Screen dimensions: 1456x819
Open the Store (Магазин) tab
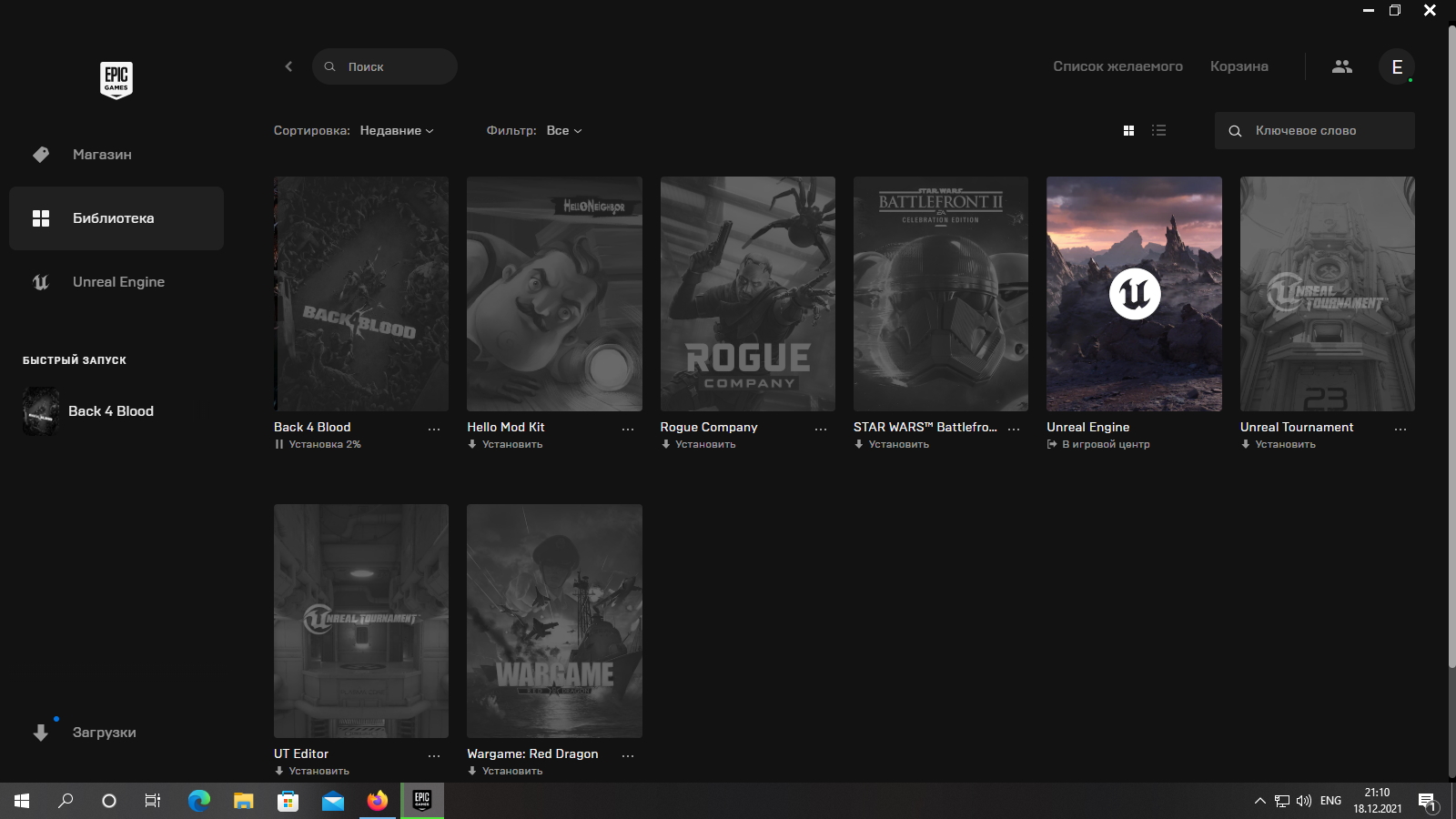102,155
